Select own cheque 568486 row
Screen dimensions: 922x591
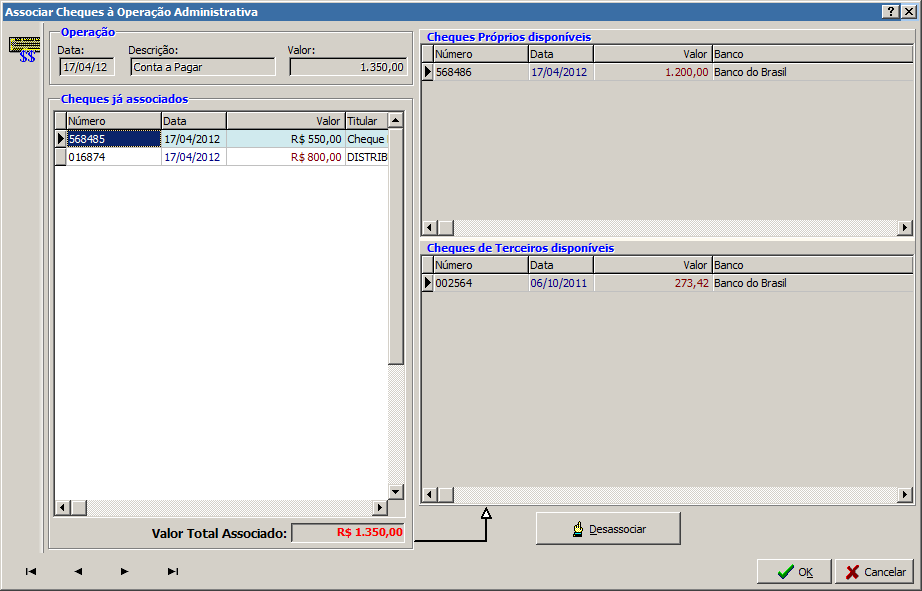[480, 72]
